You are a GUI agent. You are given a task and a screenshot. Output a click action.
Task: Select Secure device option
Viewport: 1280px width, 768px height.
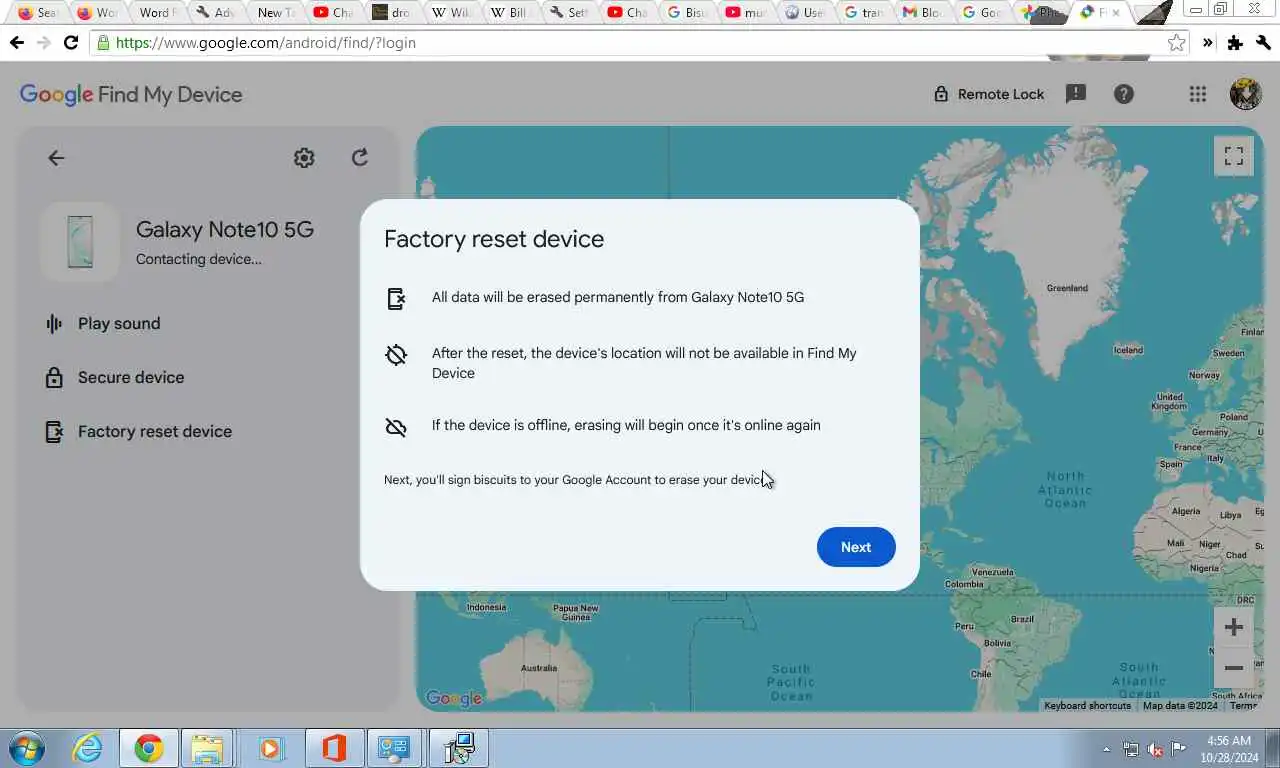[131, 377]
